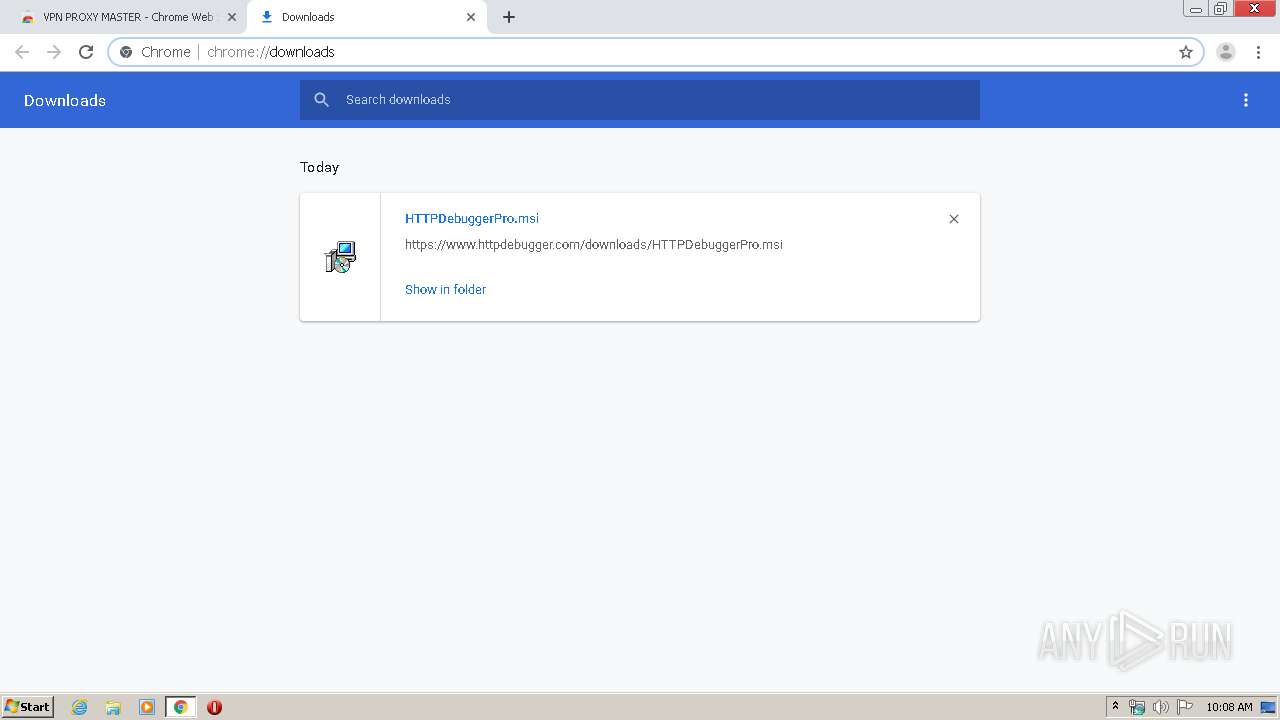Go back using the browser back arrow
1280x720 pixels.
22,52
